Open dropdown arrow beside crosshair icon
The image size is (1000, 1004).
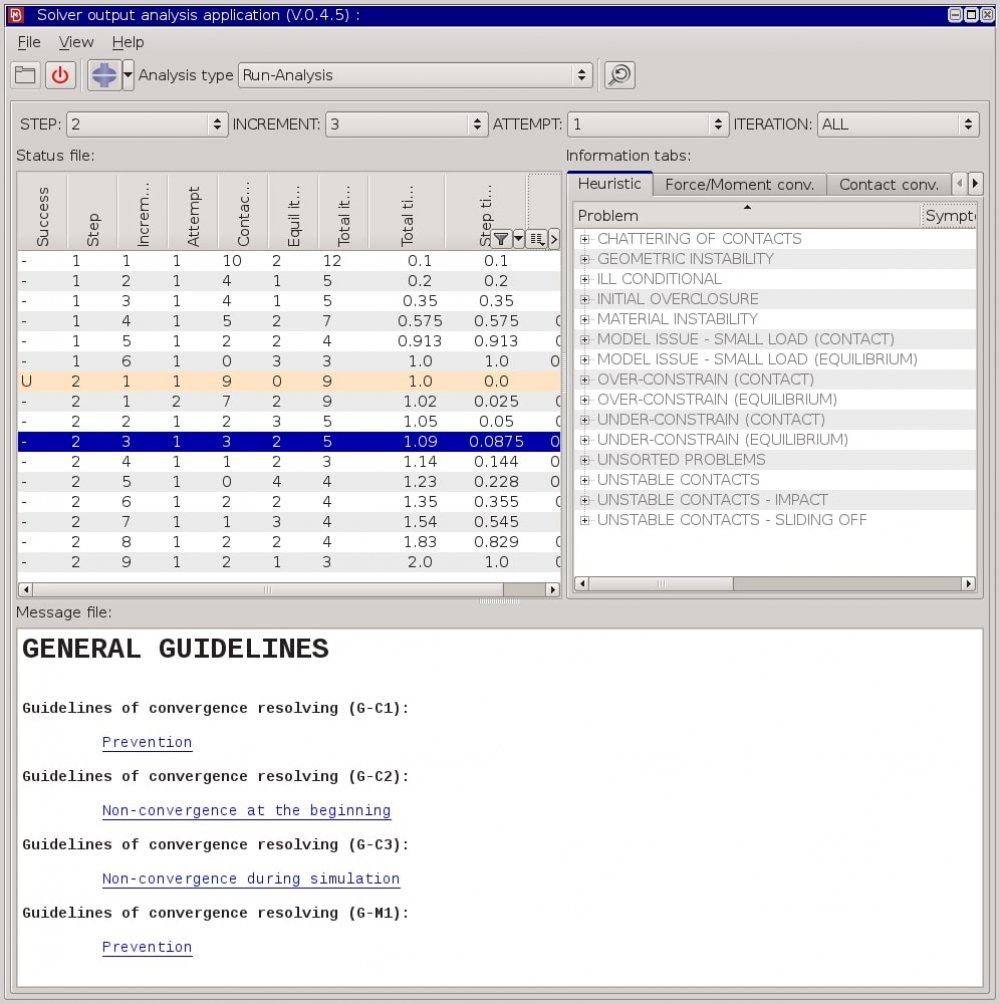click(128, 75)
